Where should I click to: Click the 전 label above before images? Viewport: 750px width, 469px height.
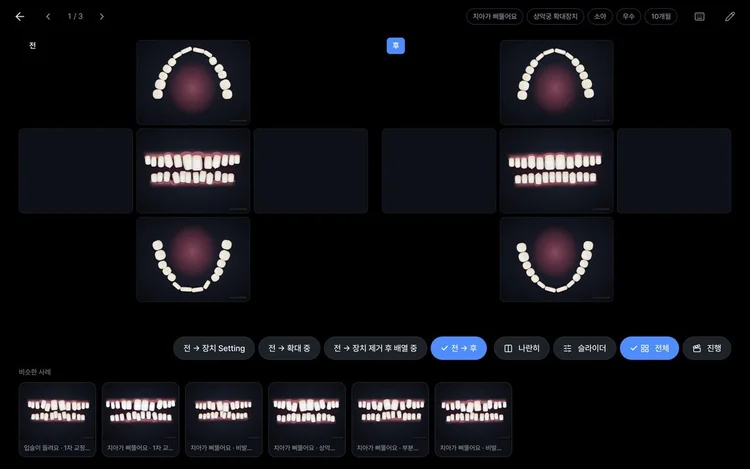pyautogui.click(x=33, y=45)
